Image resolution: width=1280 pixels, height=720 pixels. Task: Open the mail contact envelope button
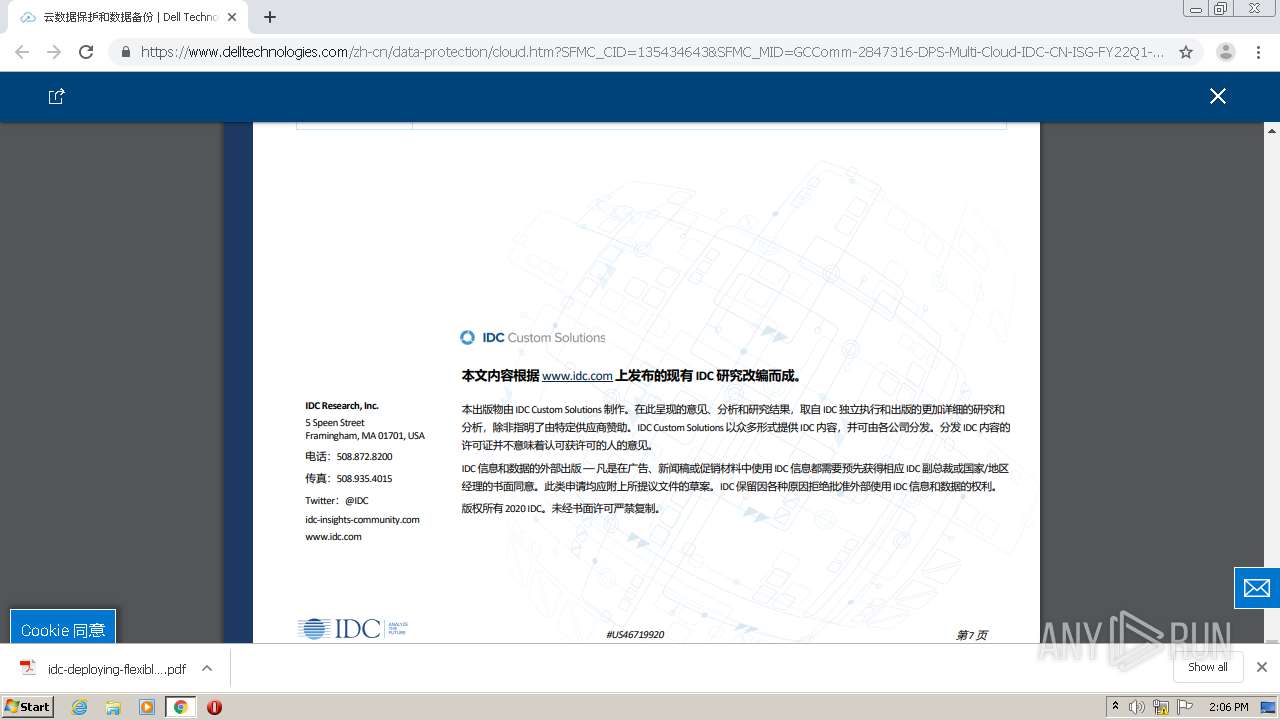click(x=1257, y=588)
